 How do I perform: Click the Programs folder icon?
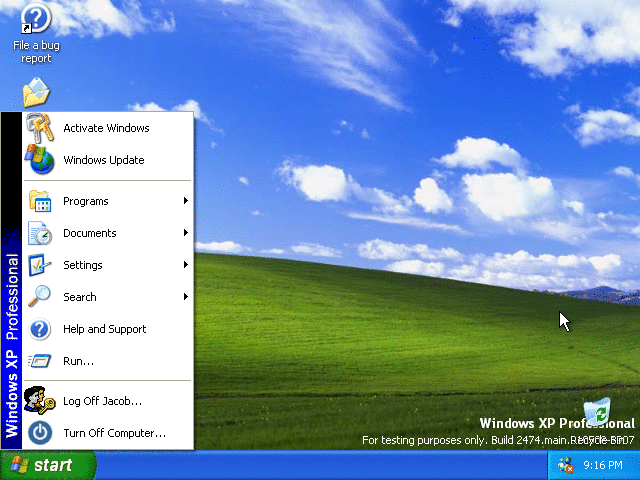point(40,201)
